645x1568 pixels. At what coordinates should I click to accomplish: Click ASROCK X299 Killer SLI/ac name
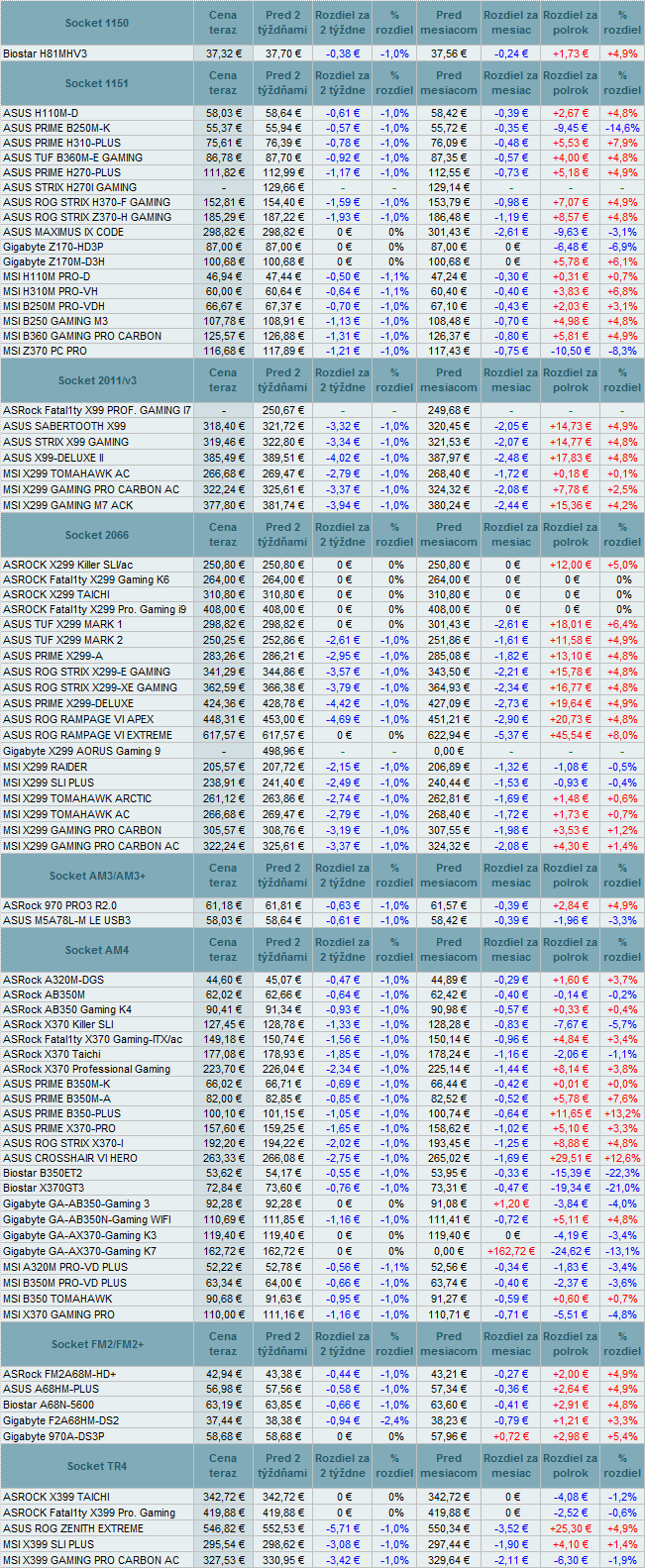point(68,565)
